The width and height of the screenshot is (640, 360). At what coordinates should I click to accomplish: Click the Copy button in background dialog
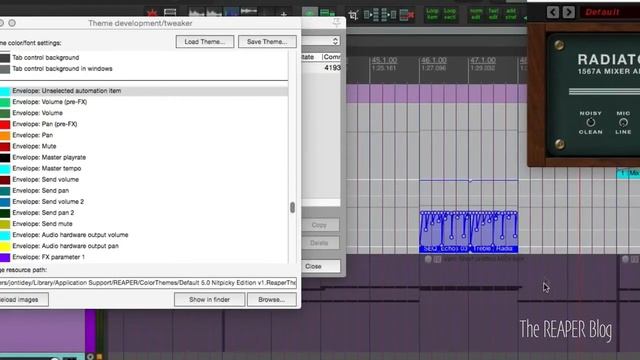(320, 225)
